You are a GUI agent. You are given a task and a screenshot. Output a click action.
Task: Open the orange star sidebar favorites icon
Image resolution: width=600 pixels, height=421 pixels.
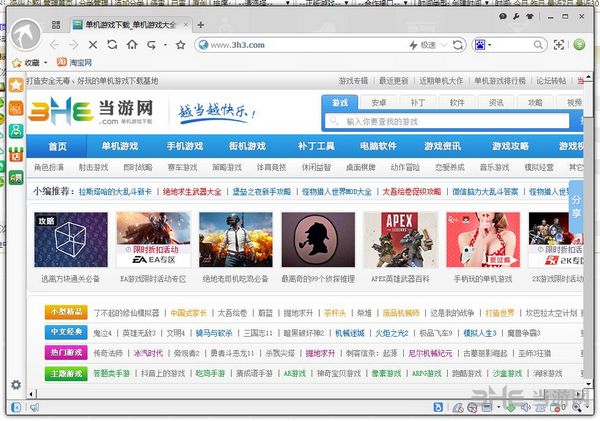pos(16,85)
